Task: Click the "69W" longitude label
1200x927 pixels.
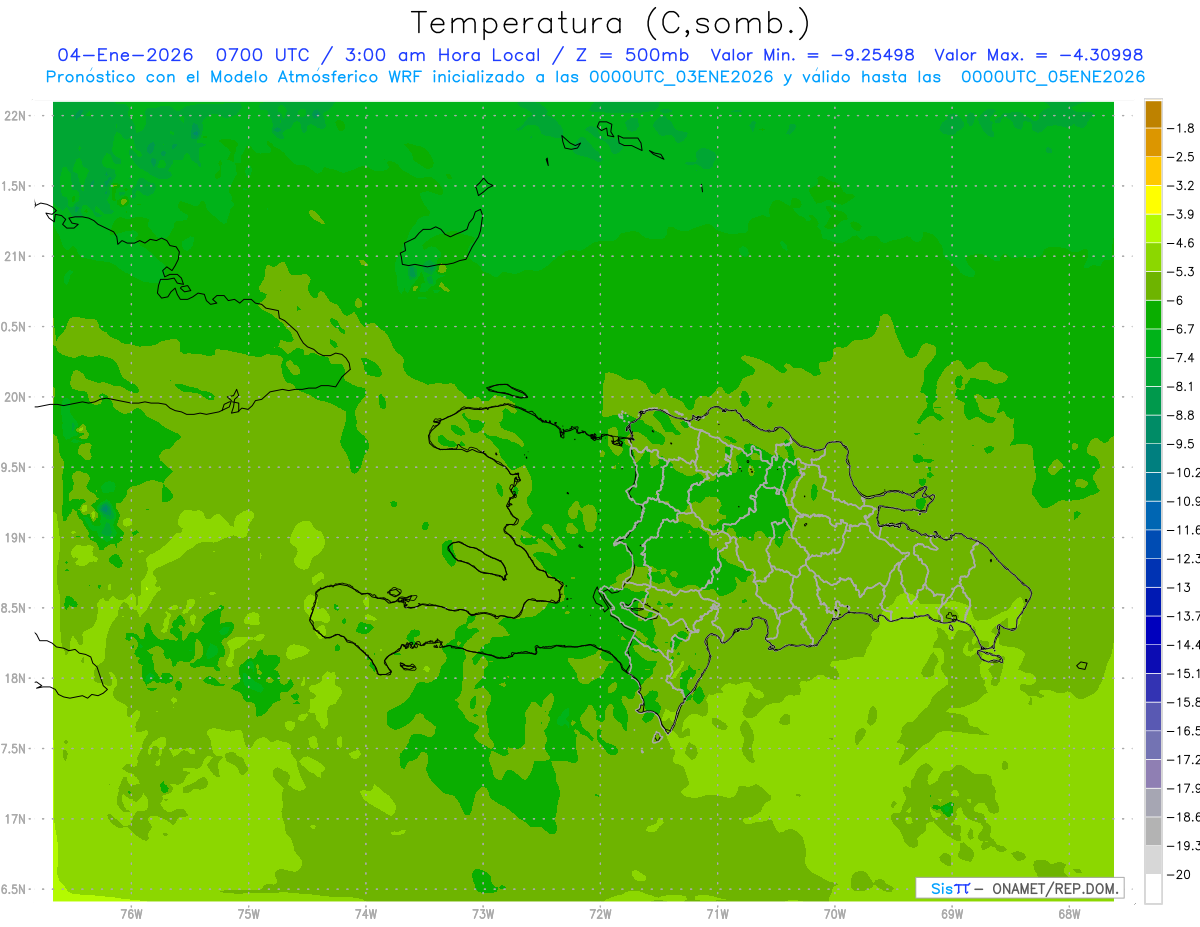Action: 952,914
